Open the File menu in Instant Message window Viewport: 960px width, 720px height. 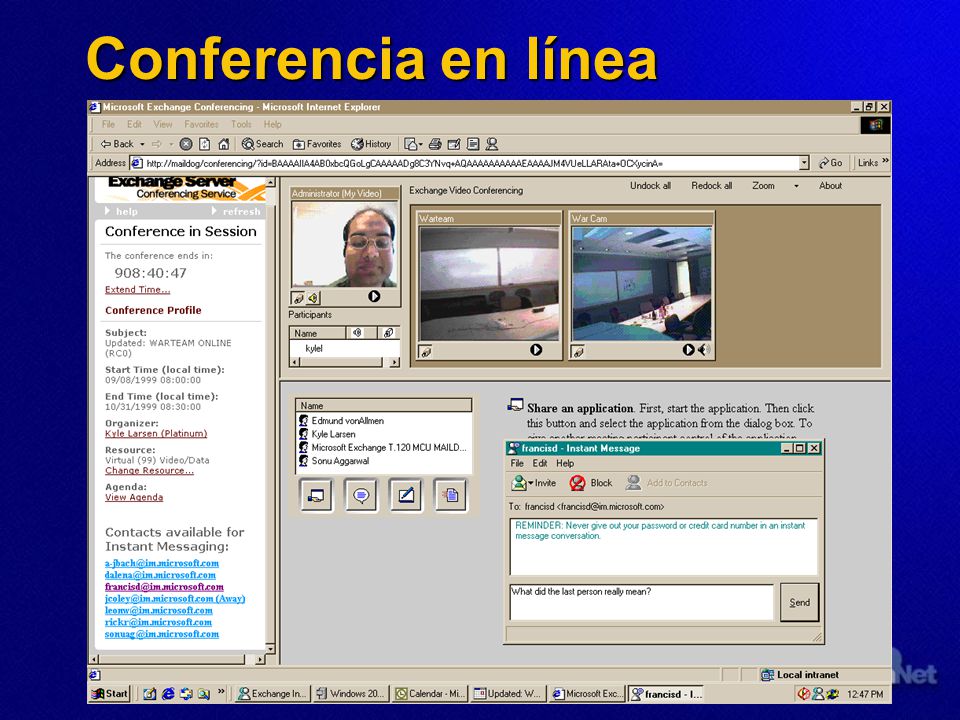tap(517, 463)
